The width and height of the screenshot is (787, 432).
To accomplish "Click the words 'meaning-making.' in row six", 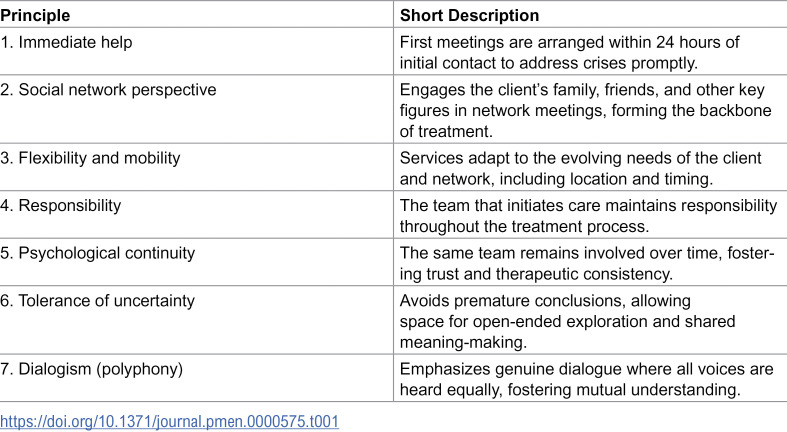I will (x=463, y=343).
